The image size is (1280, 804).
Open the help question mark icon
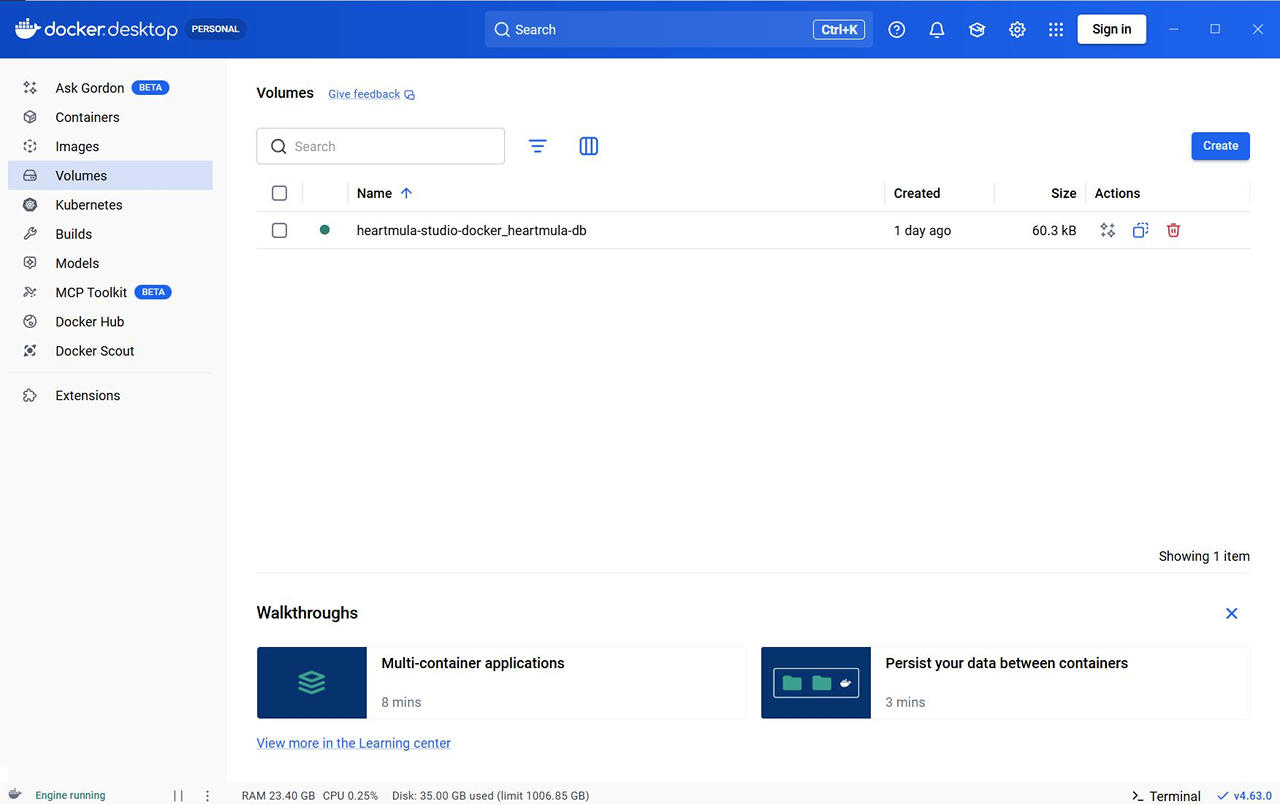(896, 30)
